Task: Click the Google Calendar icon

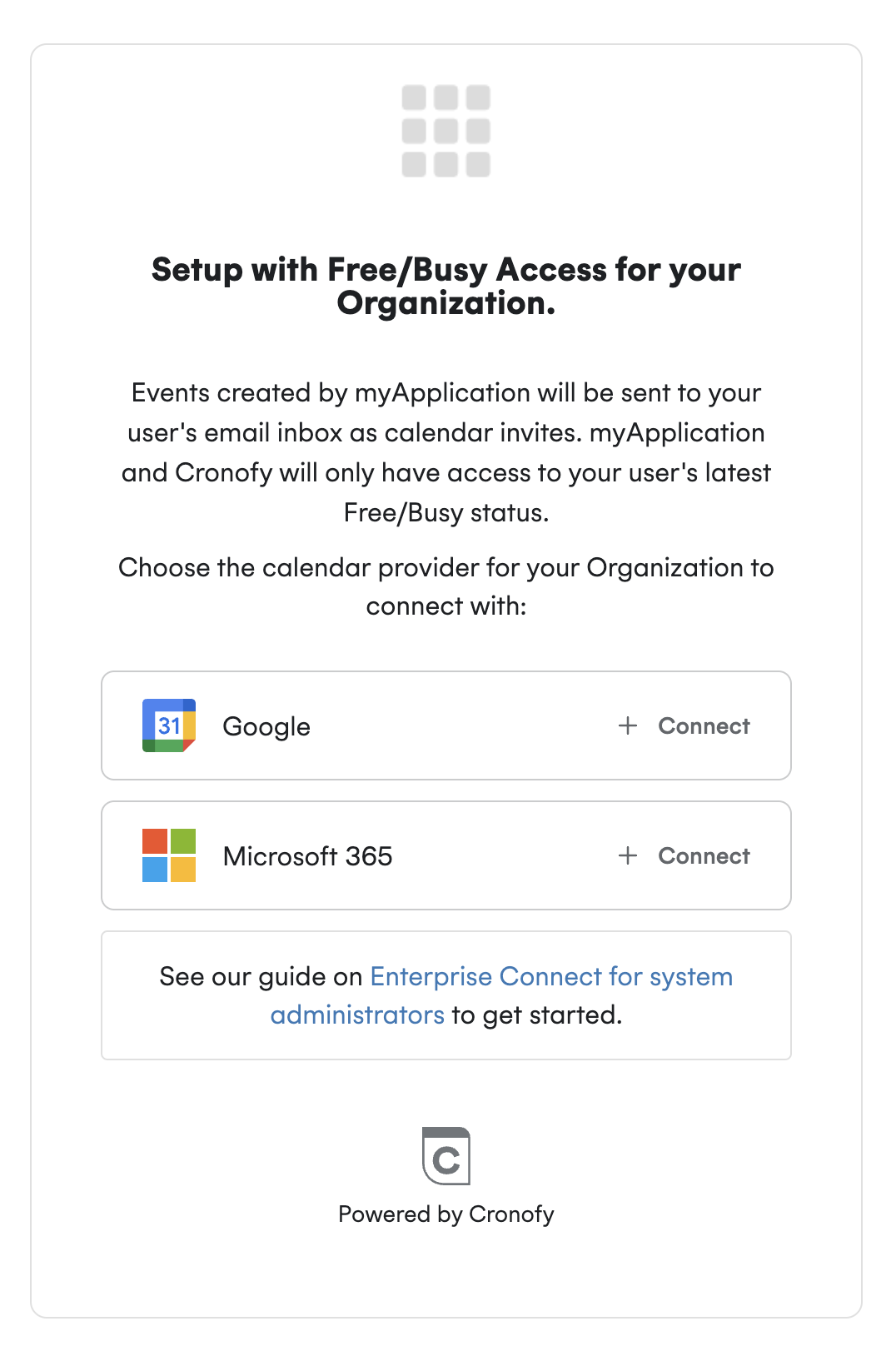Action: [x=169, y=725]
